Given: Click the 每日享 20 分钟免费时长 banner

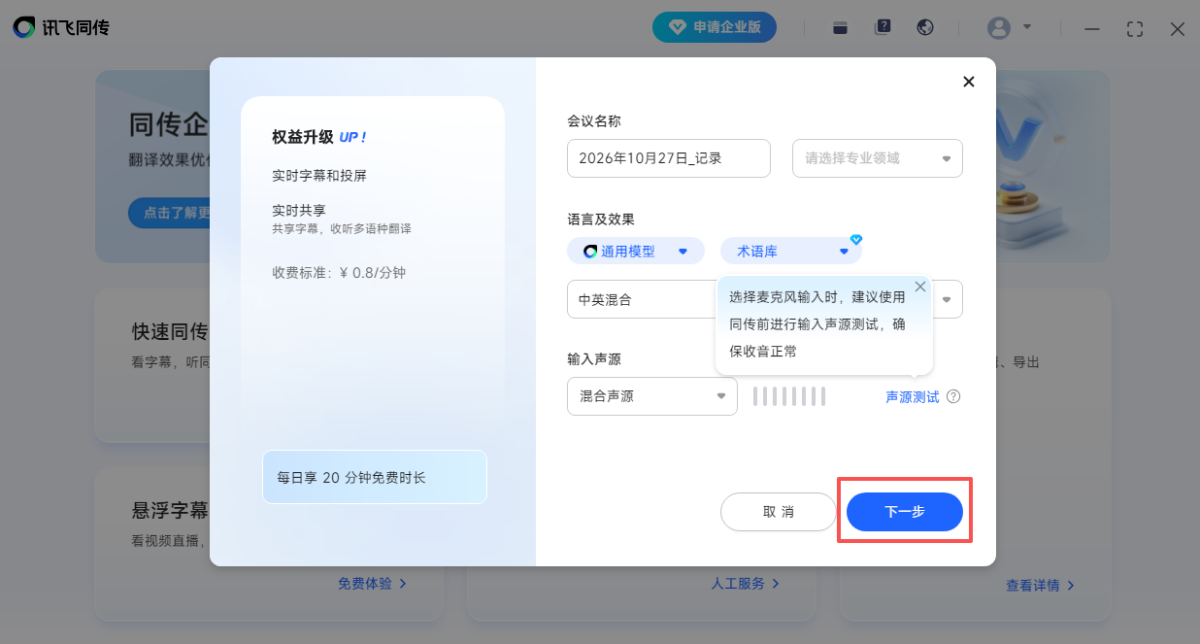Looking at the screenshot, I should coord(374,477).
